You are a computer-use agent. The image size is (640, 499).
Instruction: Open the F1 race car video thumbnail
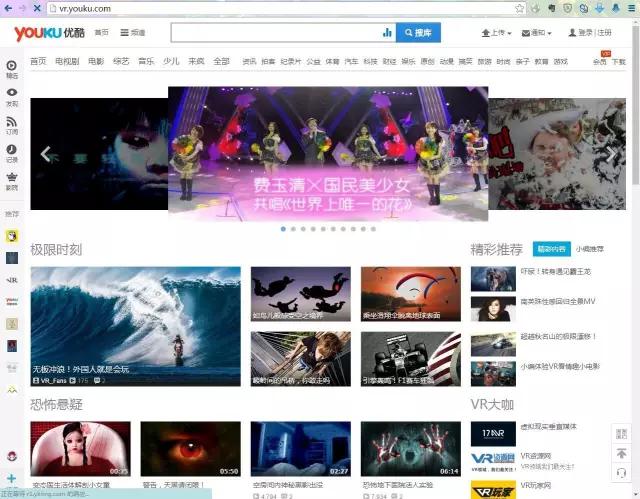[411, 359]
